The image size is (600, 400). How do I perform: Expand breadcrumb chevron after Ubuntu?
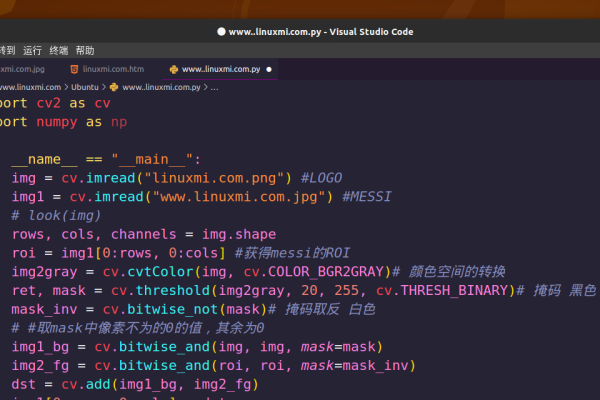[104, 87]
